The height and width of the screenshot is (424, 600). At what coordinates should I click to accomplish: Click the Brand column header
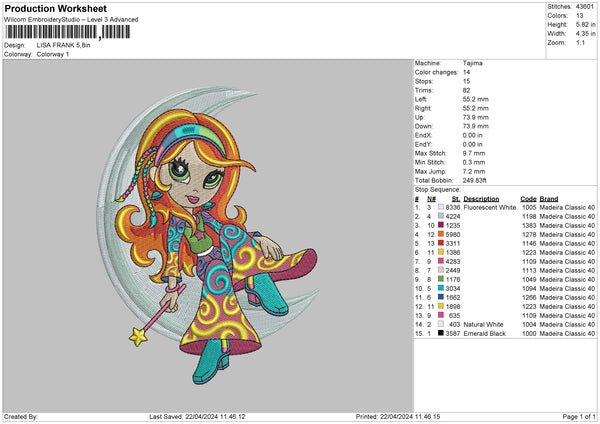click(549, 199)
